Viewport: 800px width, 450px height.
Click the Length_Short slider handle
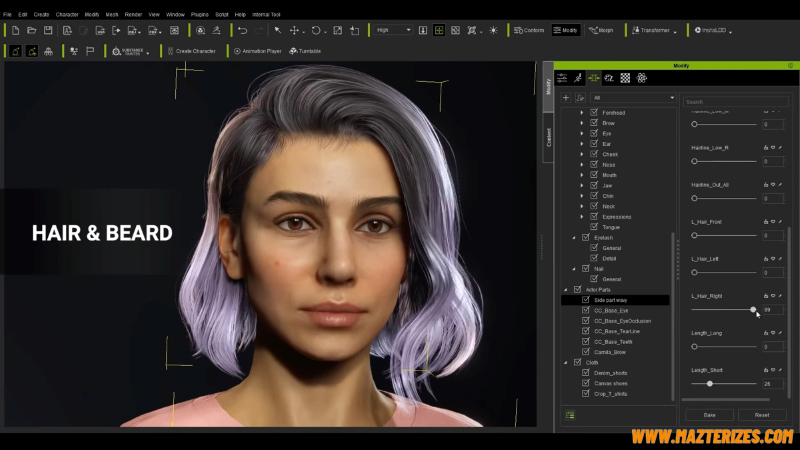(x=709, y=384)
